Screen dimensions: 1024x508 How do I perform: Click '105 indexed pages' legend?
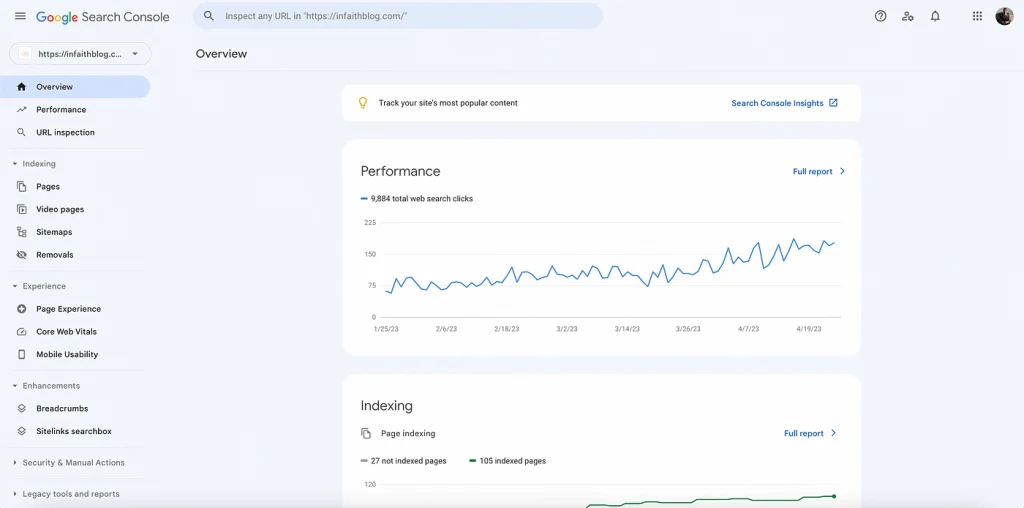tap(507, 461)
